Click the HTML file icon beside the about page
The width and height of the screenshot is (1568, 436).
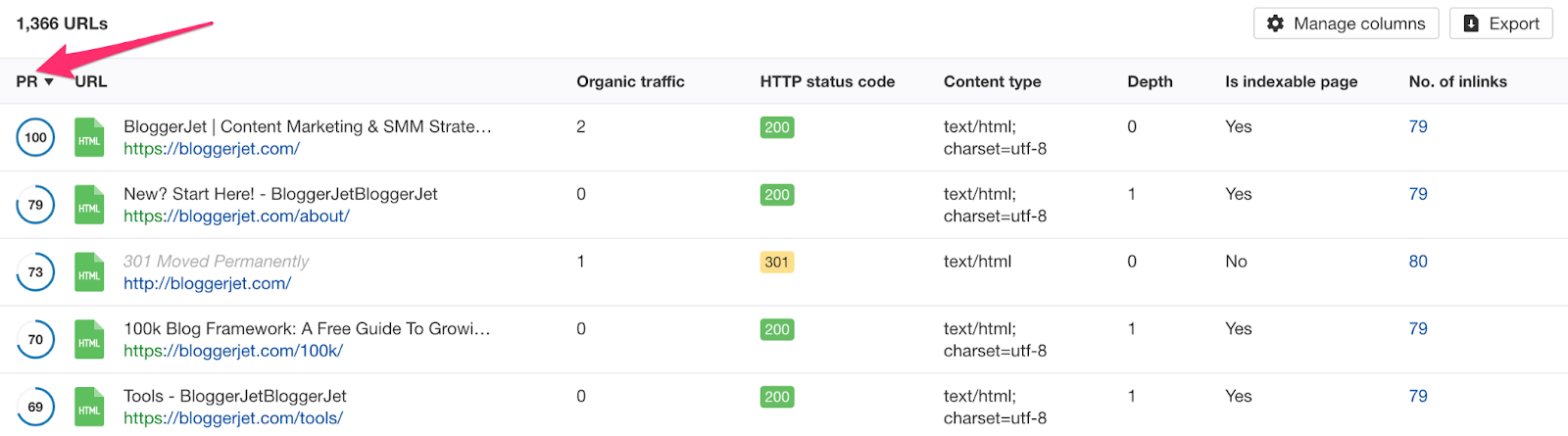pyautogui.click(x=89, y=206)
